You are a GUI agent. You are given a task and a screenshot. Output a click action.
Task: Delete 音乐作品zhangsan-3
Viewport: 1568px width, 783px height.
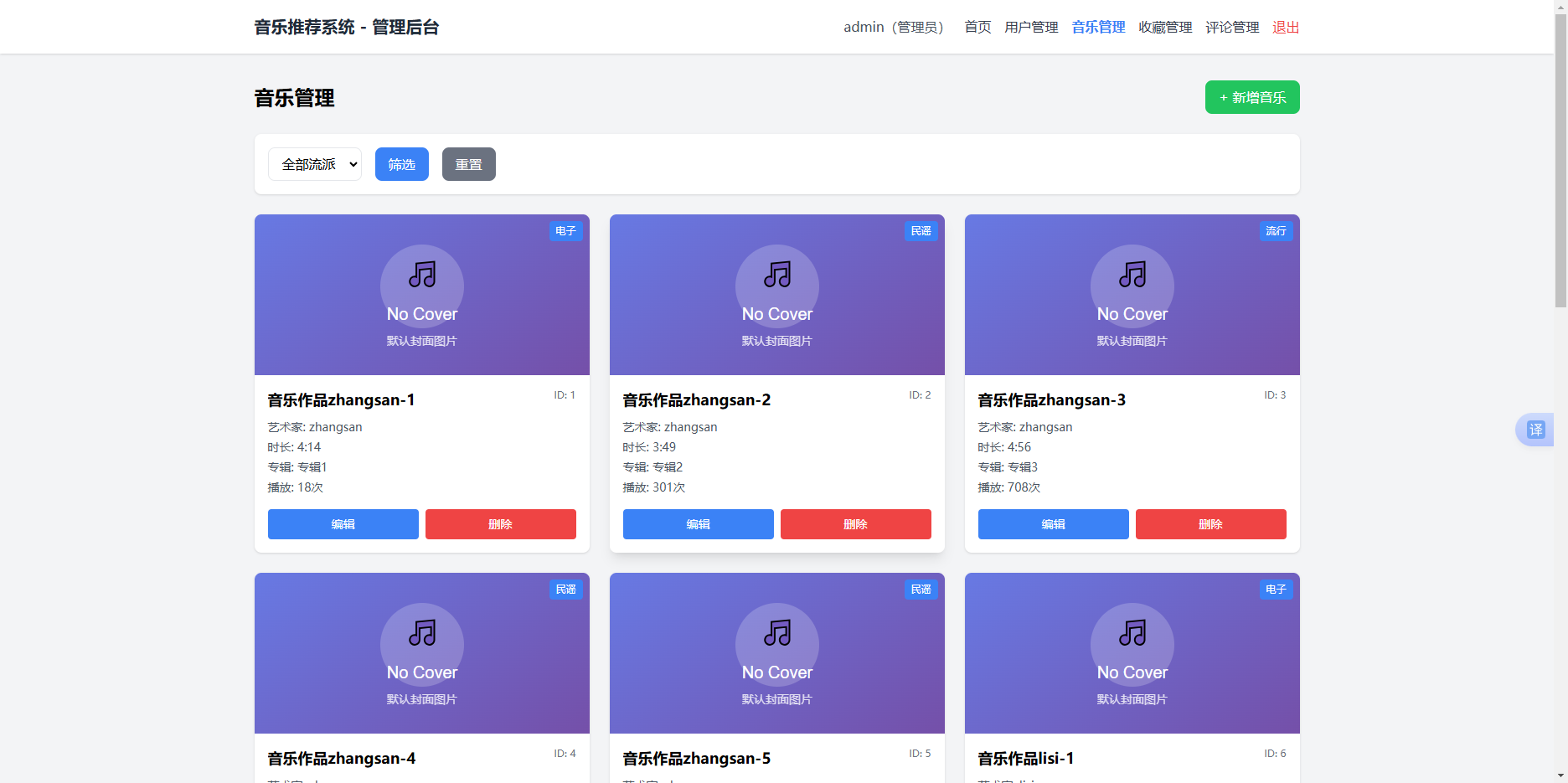1211,524
